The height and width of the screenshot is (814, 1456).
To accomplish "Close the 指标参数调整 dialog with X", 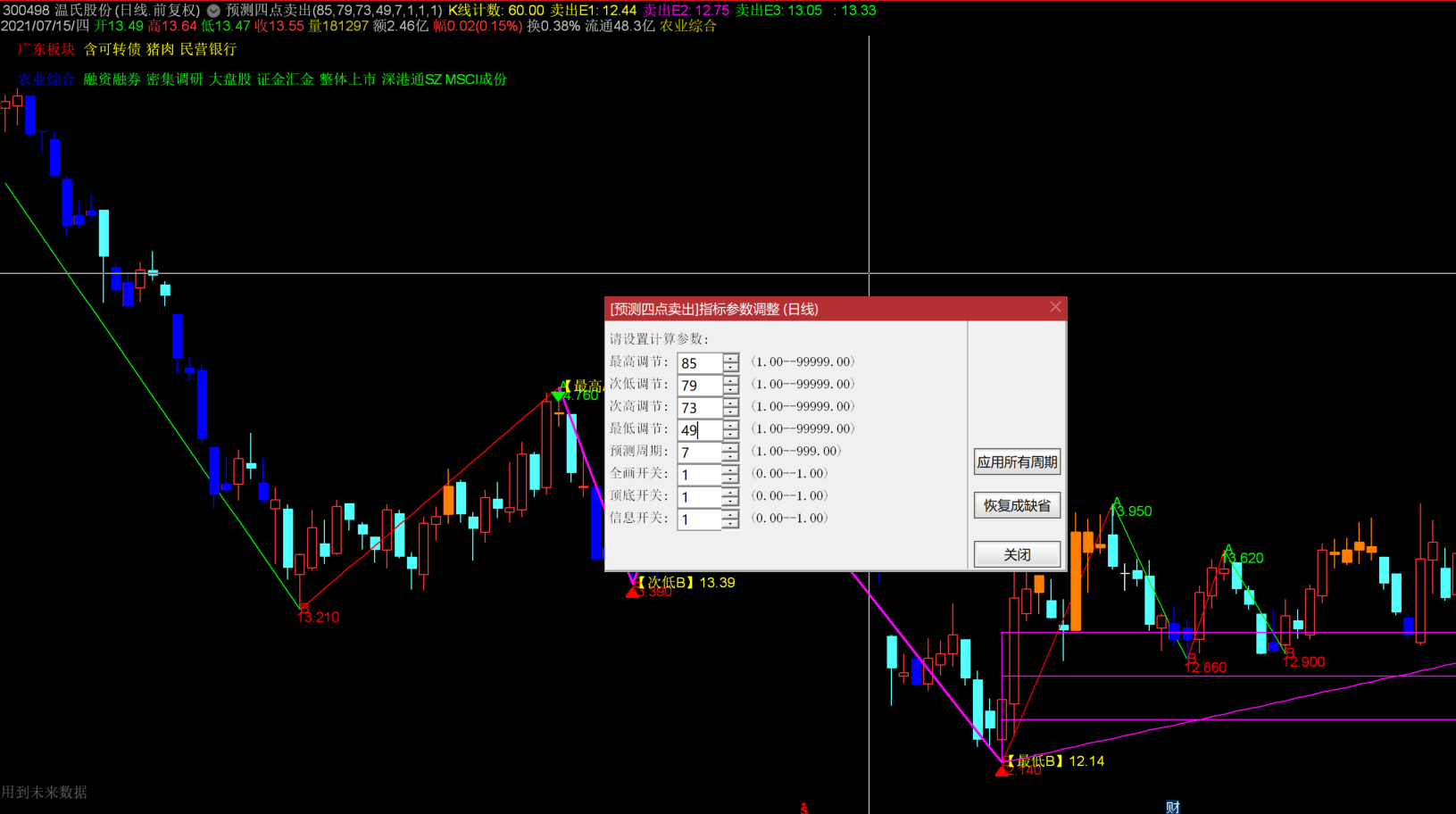I will coord(1055,307).
